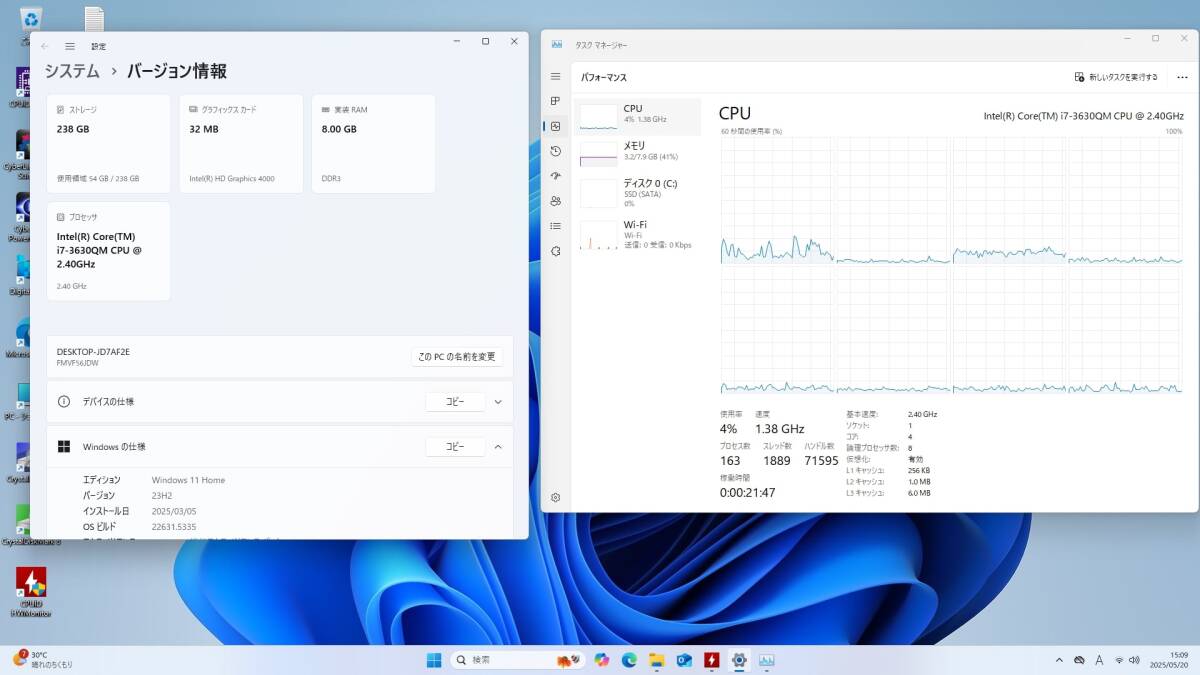Switch to Task Manager on taskbar
This screenshot has height=675, width=1200.
(x=766, y=660)
